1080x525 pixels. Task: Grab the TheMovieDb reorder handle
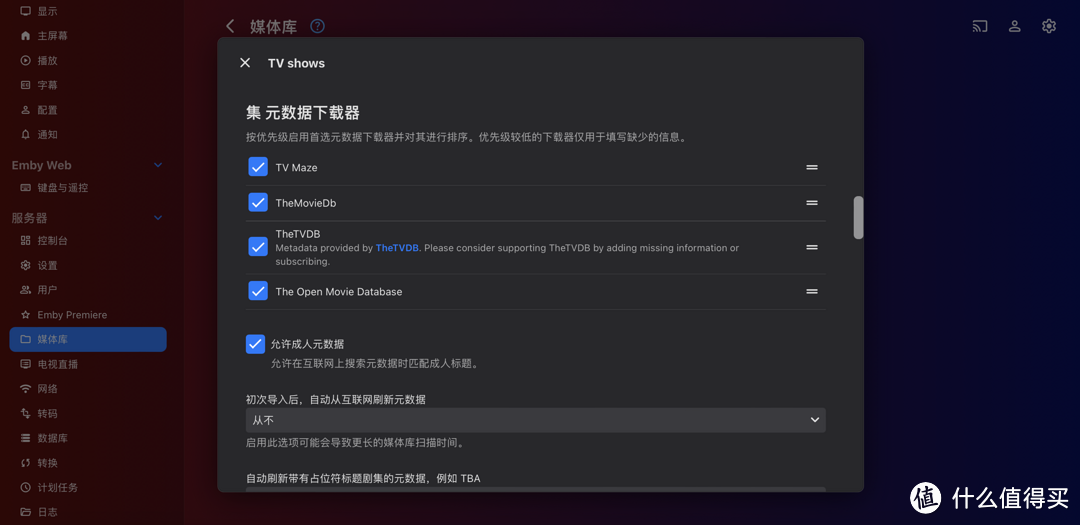pyautogui.click(x=811, y=203)
